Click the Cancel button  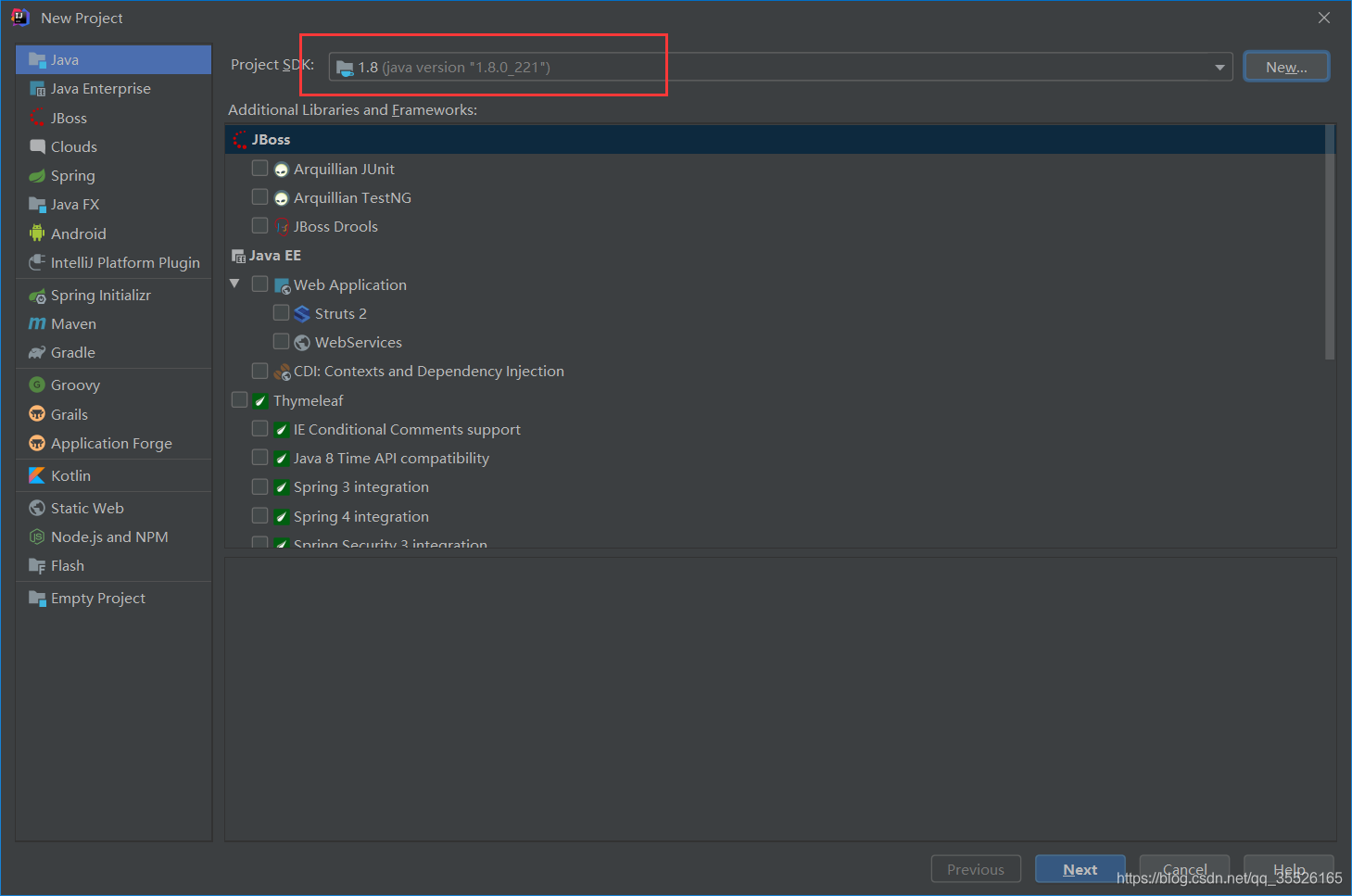1184,869
